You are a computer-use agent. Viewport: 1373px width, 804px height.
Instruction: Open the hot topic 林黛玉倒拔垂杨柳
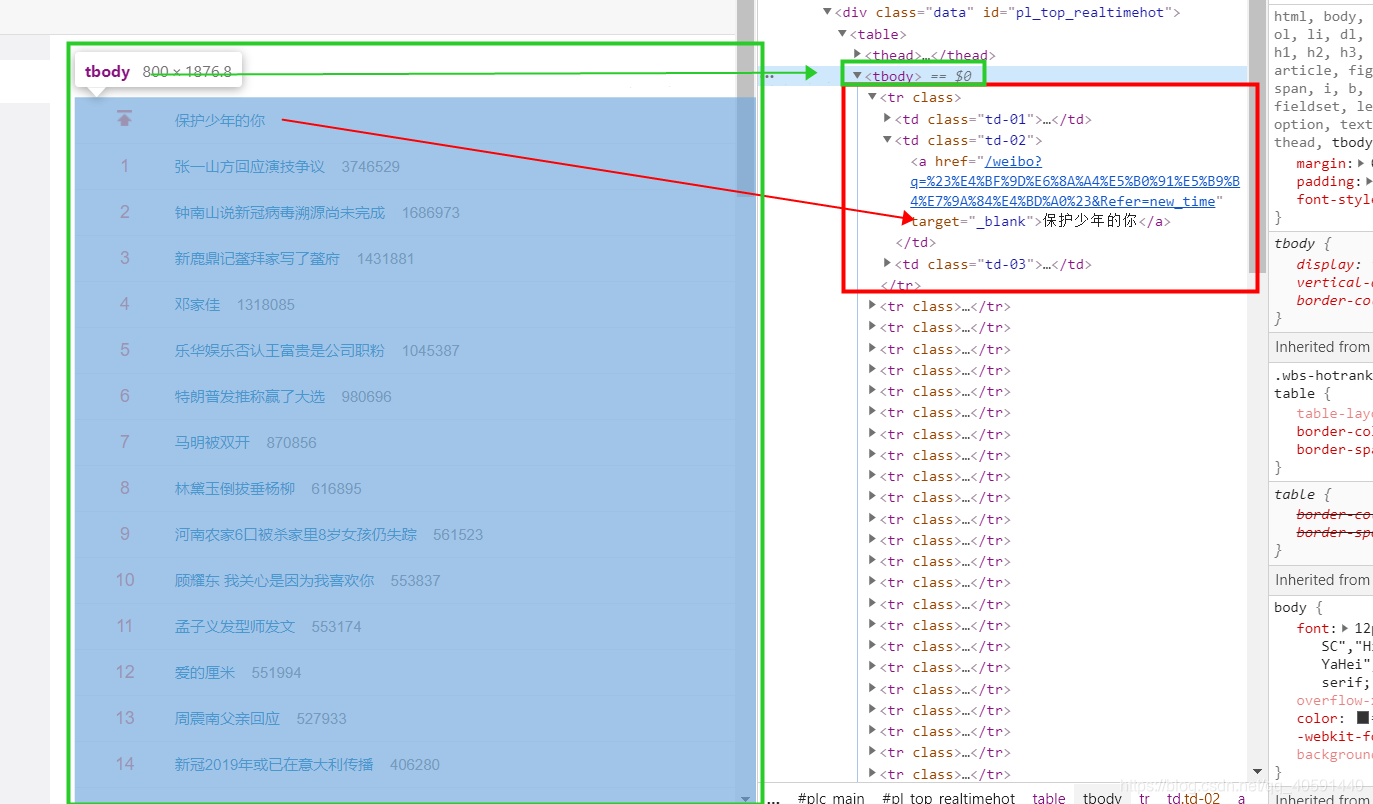235,488
